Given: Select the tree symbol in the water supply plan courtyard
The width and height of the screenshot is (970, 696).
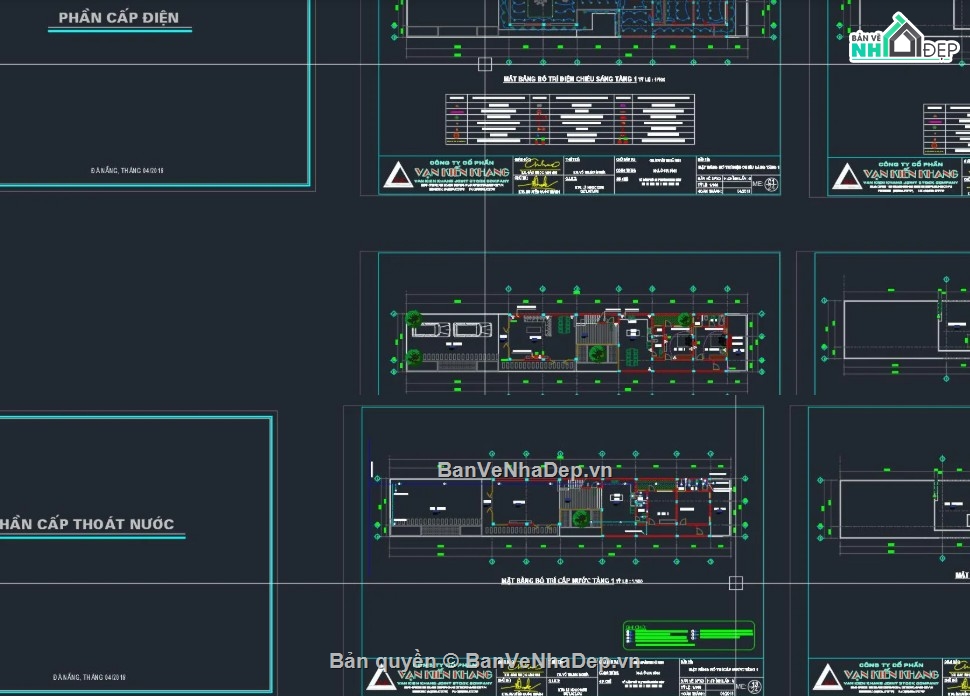Looking at the screenshot, I should (x=580, y=518).
